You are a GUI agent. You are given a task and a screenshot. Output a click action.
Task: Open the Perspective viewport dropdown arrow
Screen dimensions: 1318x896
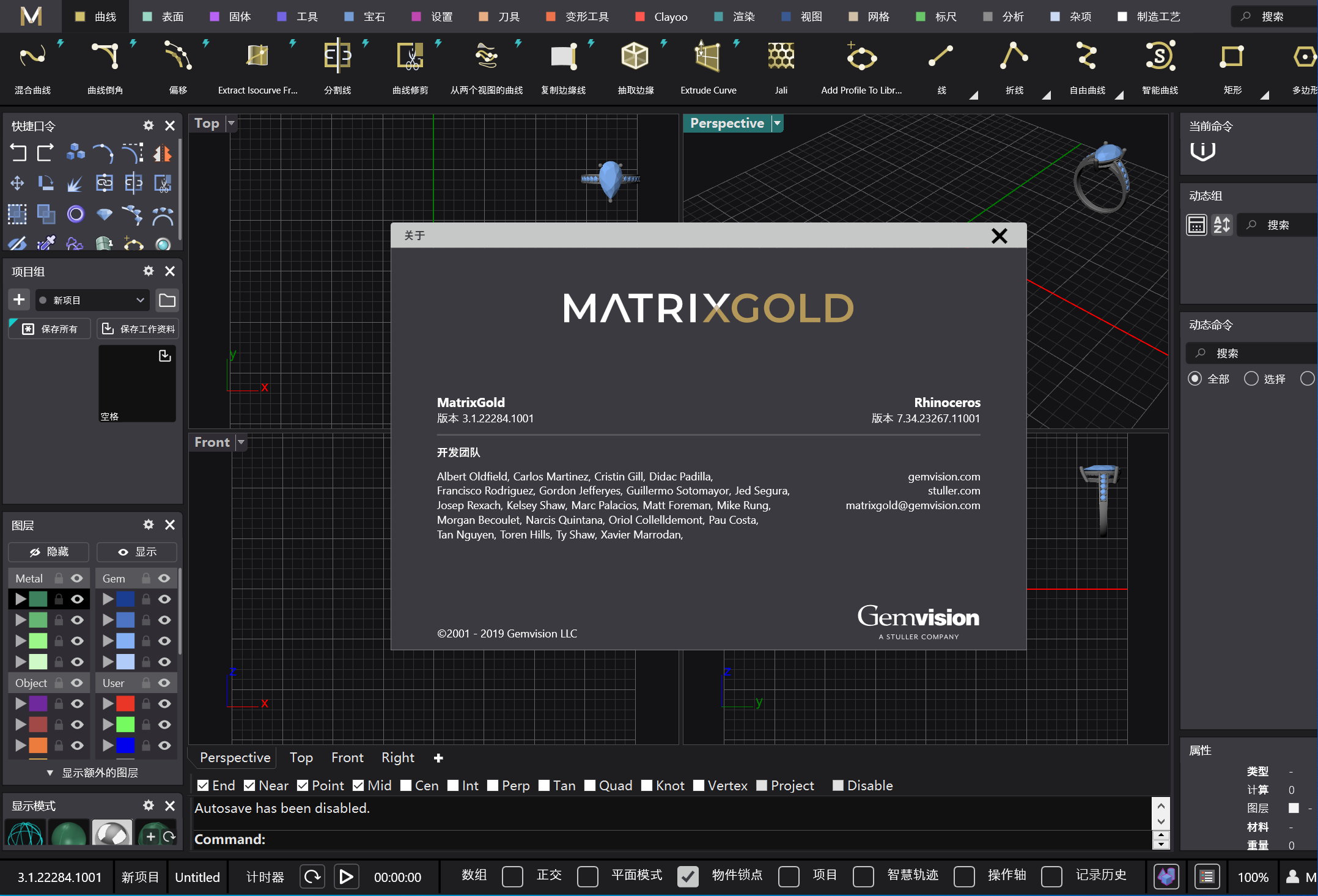pos(777,123)
